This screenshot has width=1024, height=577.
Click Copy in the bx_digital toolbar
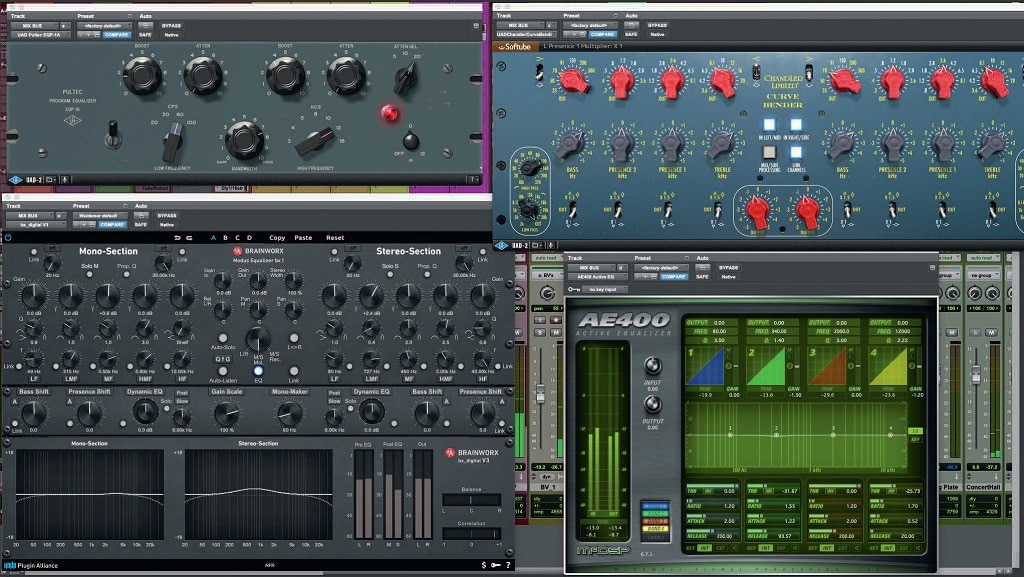pos(277,238)
